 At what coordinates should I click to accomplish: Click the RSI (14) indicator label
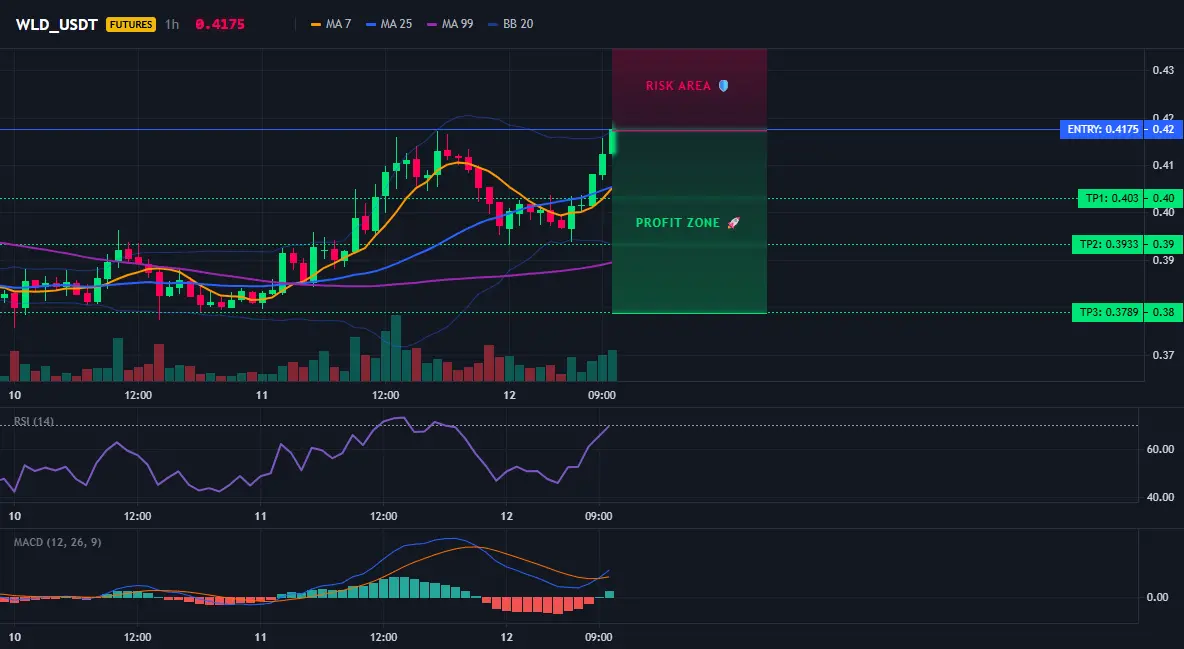[34, 421]
